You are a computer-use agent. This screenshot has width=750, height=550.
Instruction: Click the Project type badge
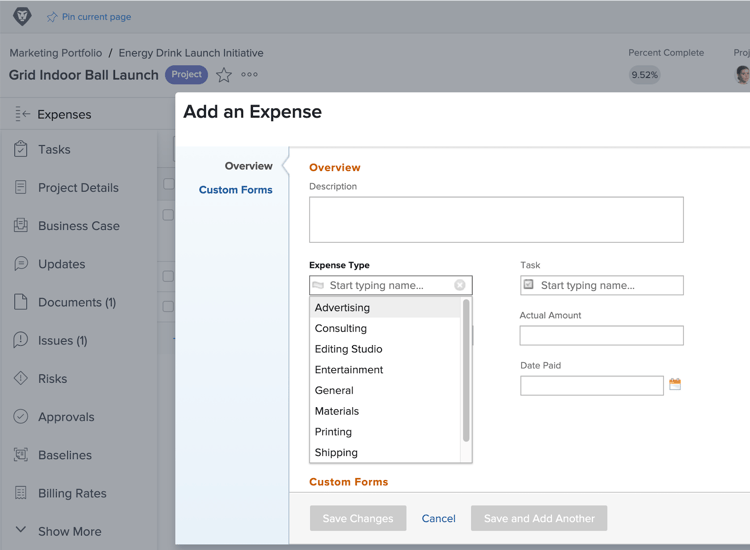click(187, 74)
